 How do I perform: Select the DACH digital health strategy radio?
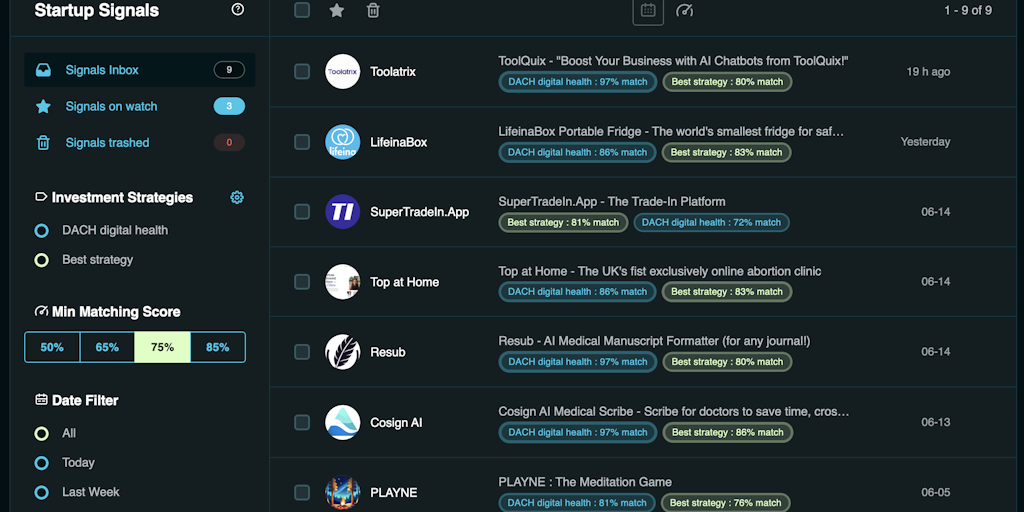tap(41, 231)
